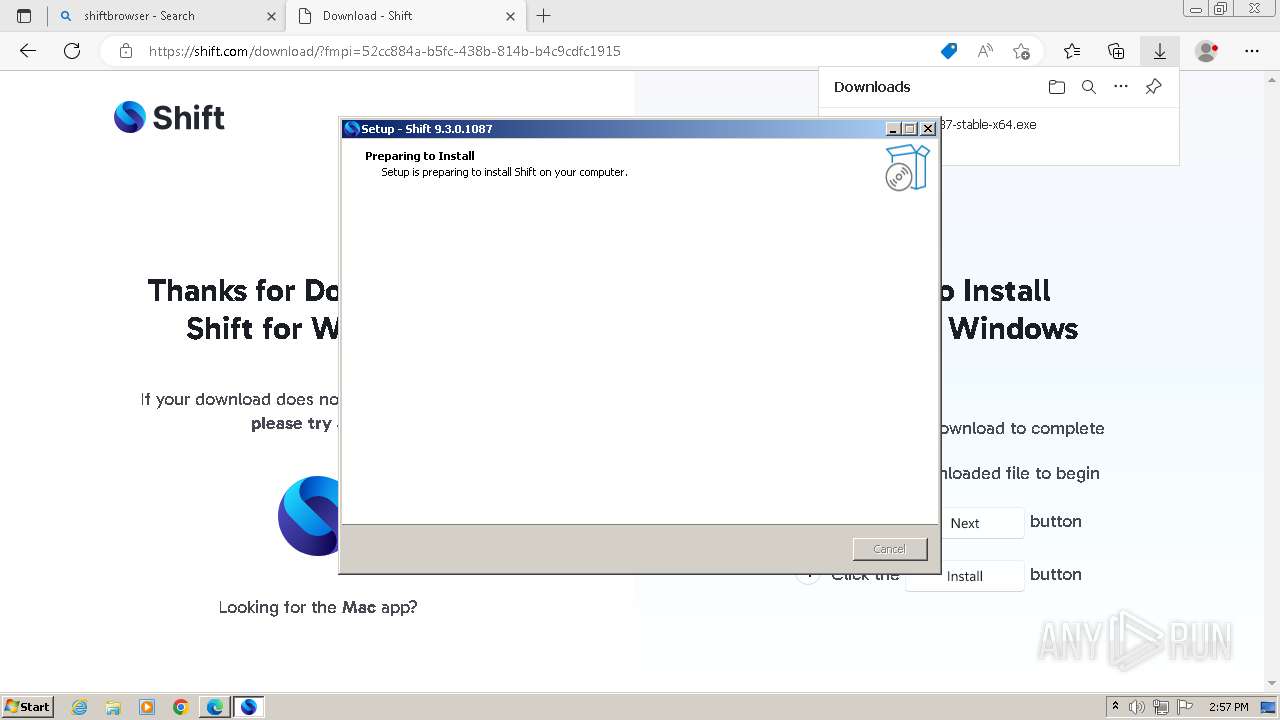Go back to the previous page
The height and width of the screenshot is (720, 1280).
(x=28, y=51)
